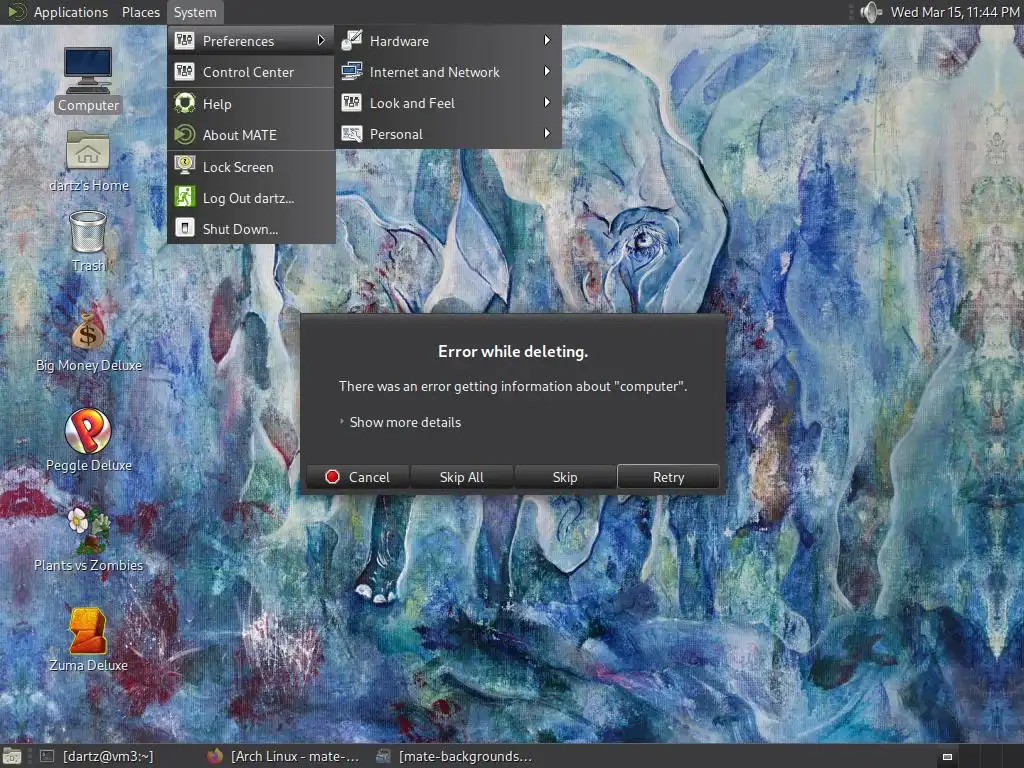The width and height of the screenshot is (1024, 768).
Task: Click the red stop icon on Cancel
Action: (332, 477)
